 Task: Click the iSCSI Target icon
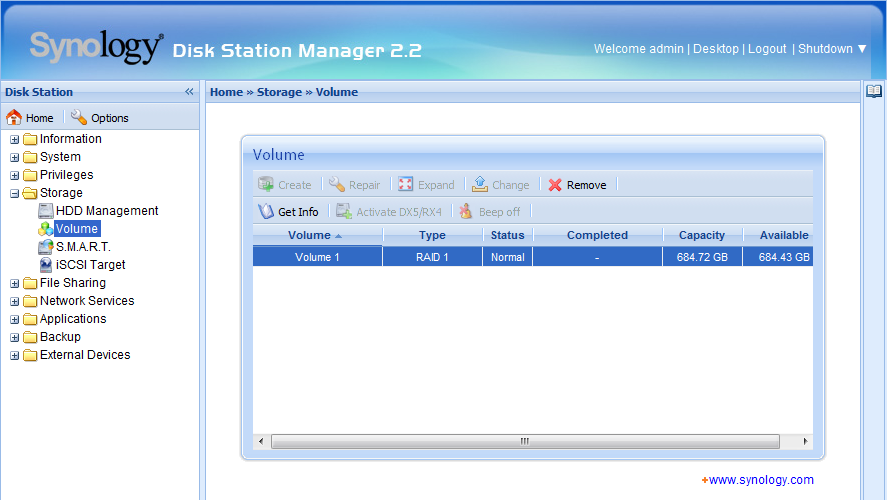click(x=46, y=265)
